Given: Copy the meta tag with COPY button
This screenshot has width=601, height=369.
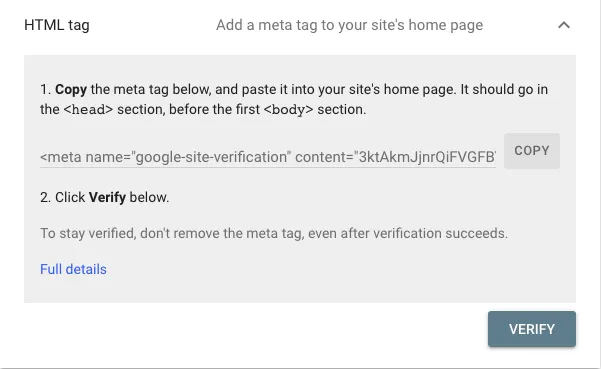Looking at the screenshot, I should coord(532,151).
